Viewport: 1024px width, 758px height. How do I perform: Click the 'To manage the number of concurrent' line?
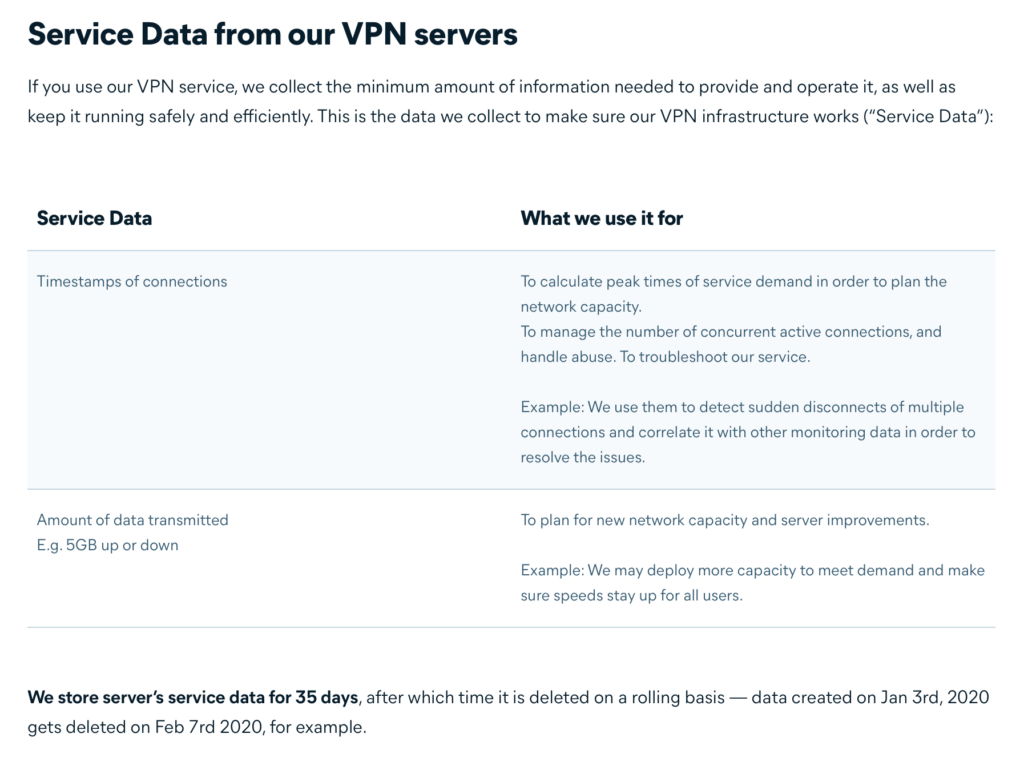730,331
